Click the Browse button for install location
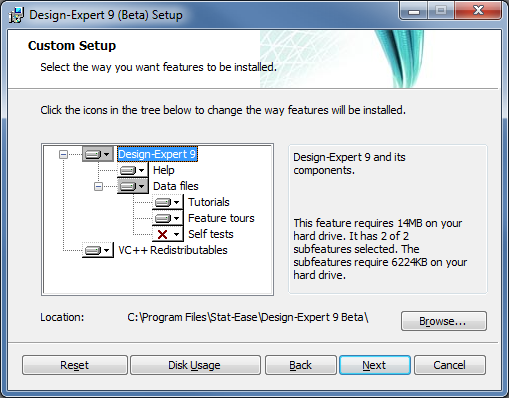The width and height of the screenshot is (509, 398). [444, 321]
